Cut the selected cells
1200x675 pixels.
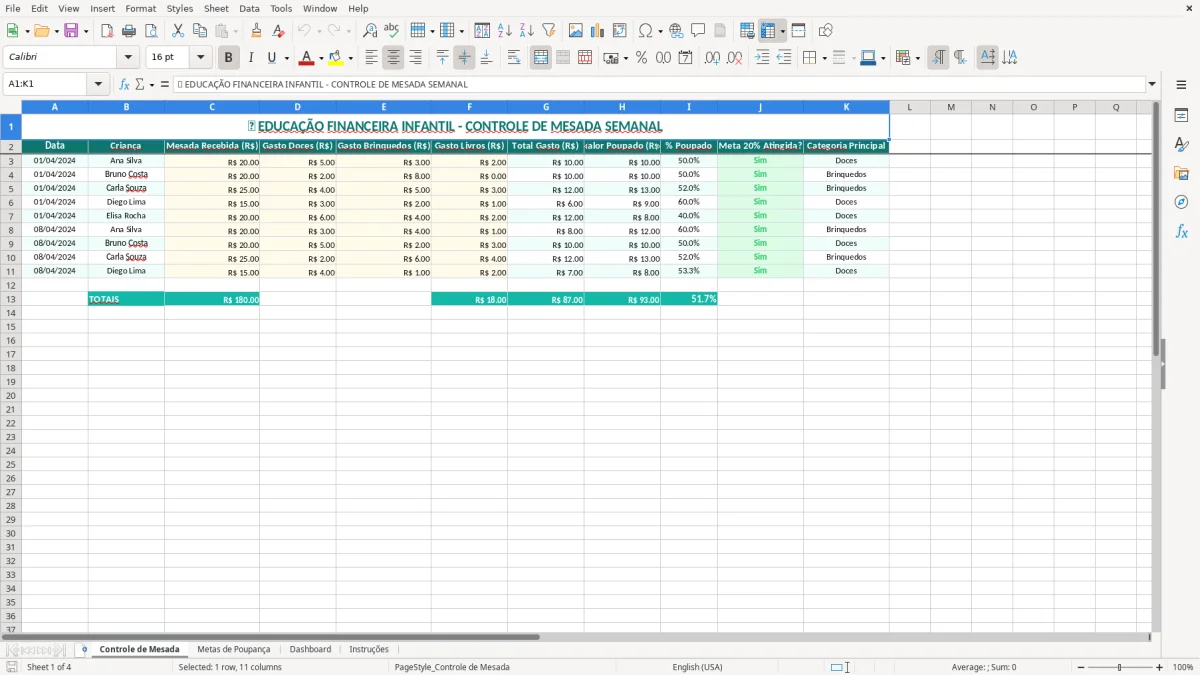click(178, 31)
